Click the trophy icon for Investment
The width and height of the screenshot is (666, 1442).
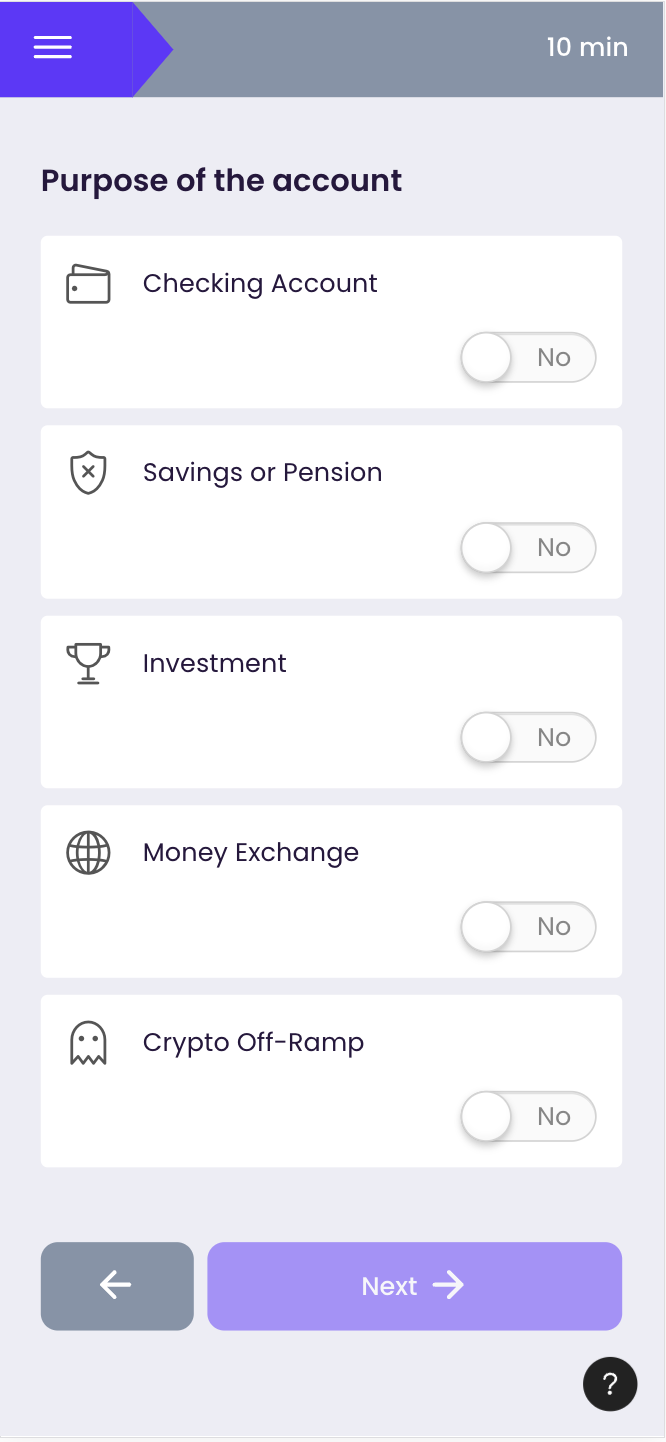(88, 663)
